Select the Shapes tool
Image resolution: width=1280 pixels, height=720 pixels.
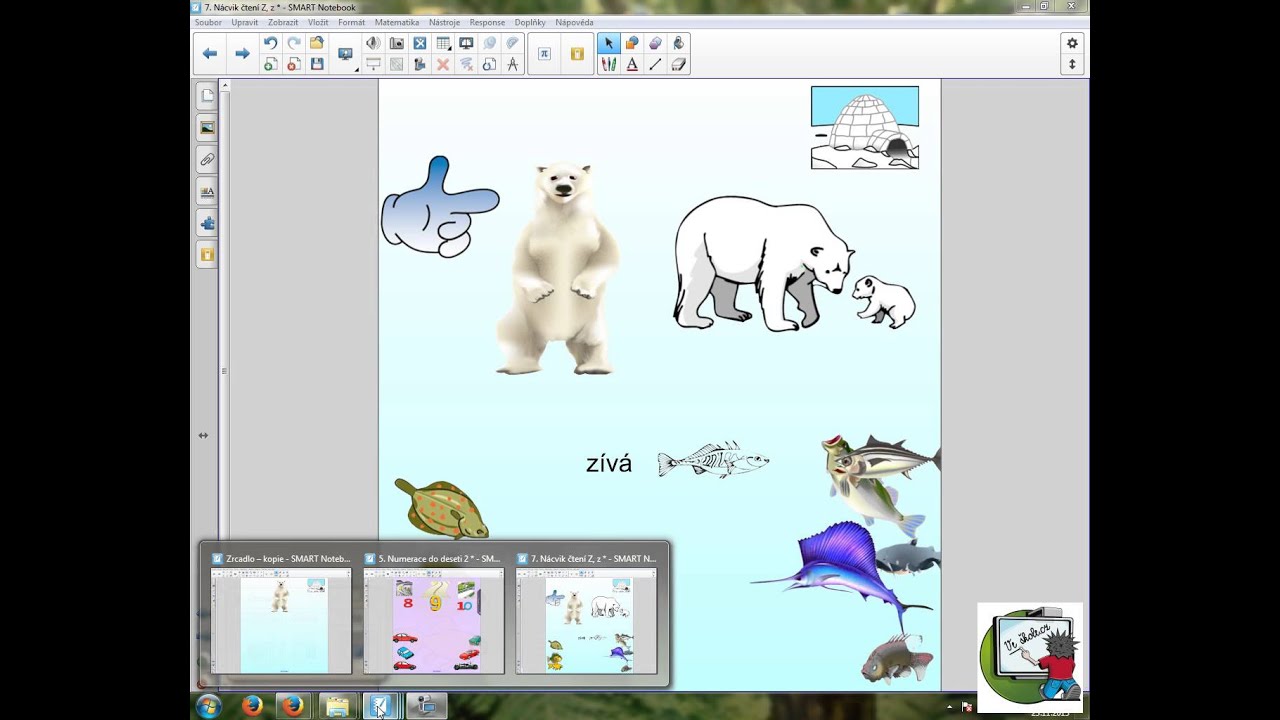click(x=632, y=43)
